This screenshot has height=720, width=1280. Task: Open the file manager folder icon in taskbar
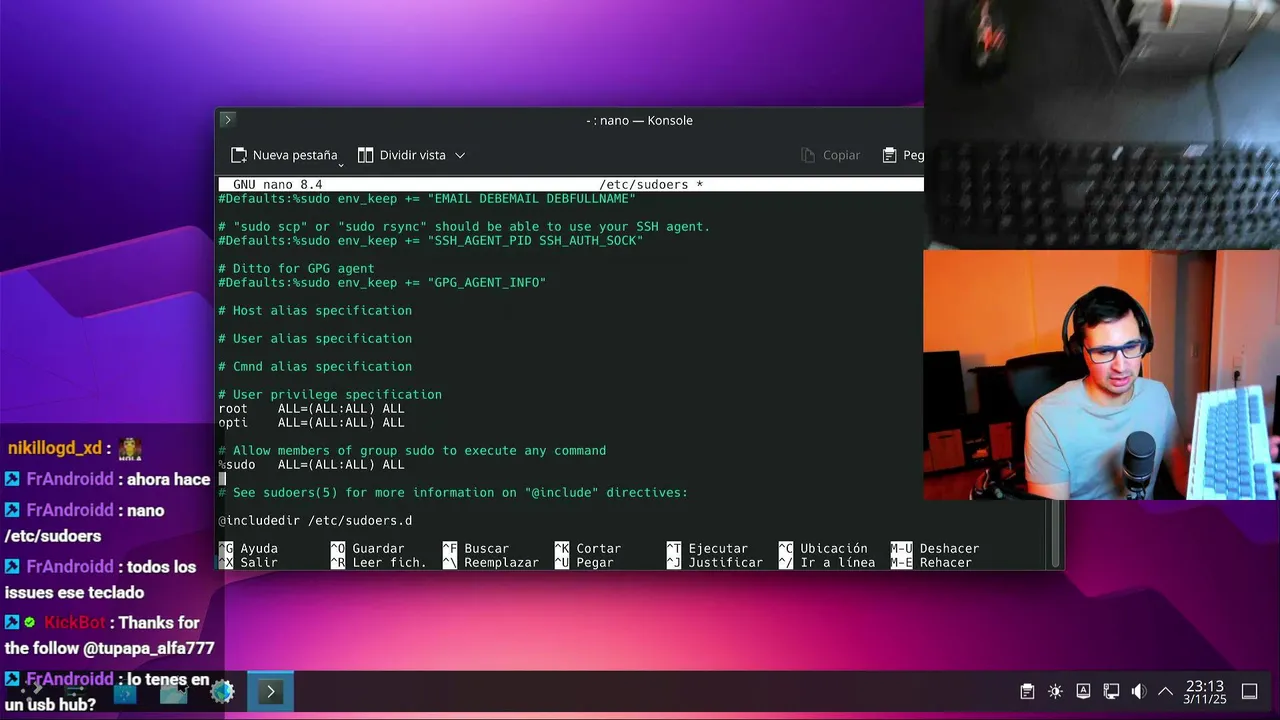pos(174,692)
